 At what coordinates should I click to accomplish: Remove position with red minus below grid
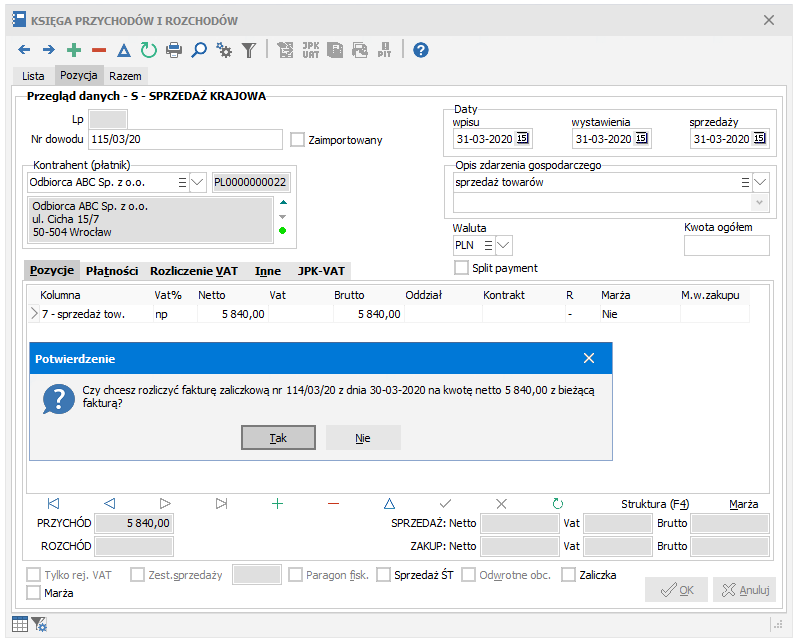(x=333, y=503)
